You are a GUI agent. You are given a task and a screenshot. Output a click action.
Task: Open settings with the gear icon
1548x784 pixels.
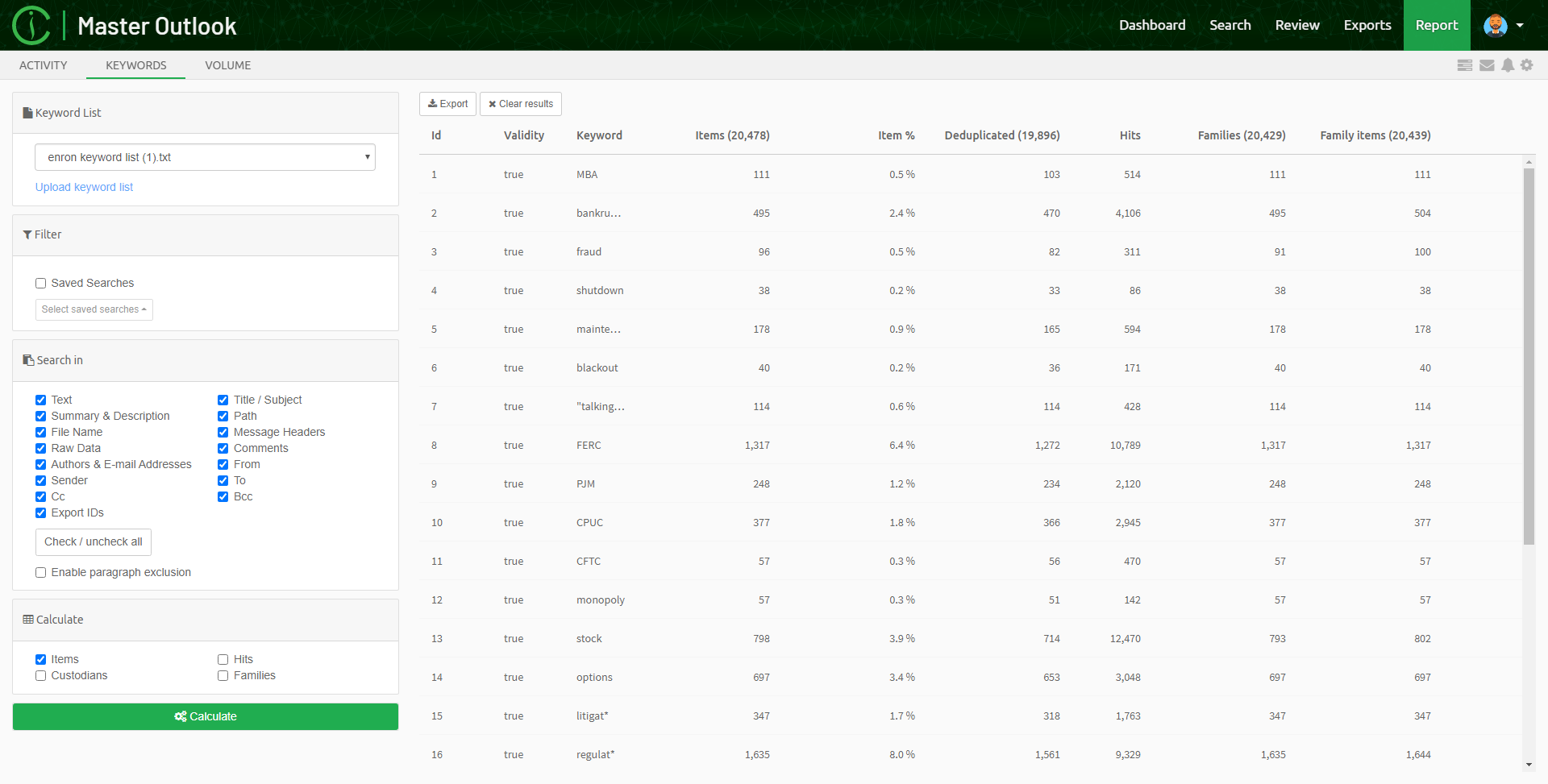click(x=1527, y=65)
